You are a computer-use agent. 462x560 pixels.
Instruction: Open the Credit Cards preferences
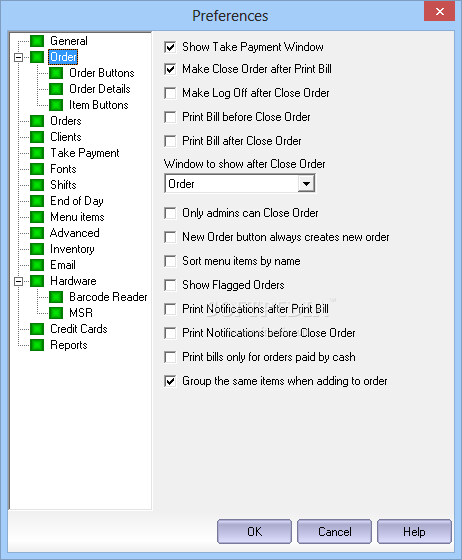(79, 329)
